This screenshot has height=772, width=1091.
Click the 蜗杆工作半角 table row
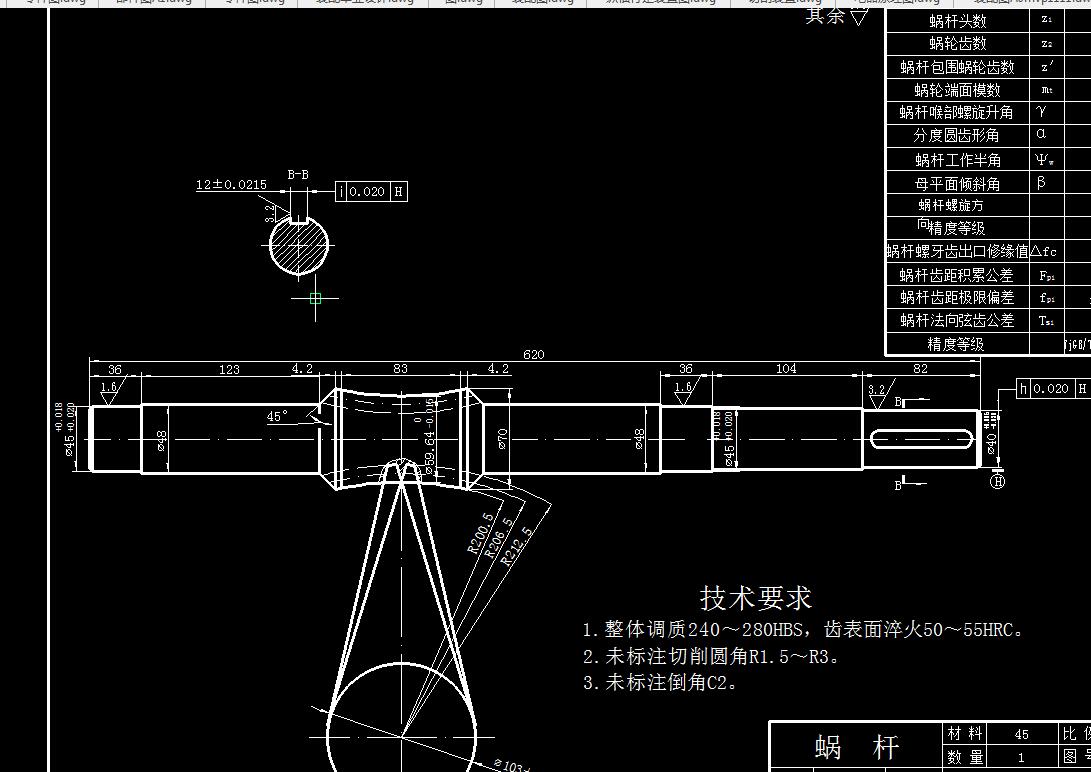click(988, 160)
